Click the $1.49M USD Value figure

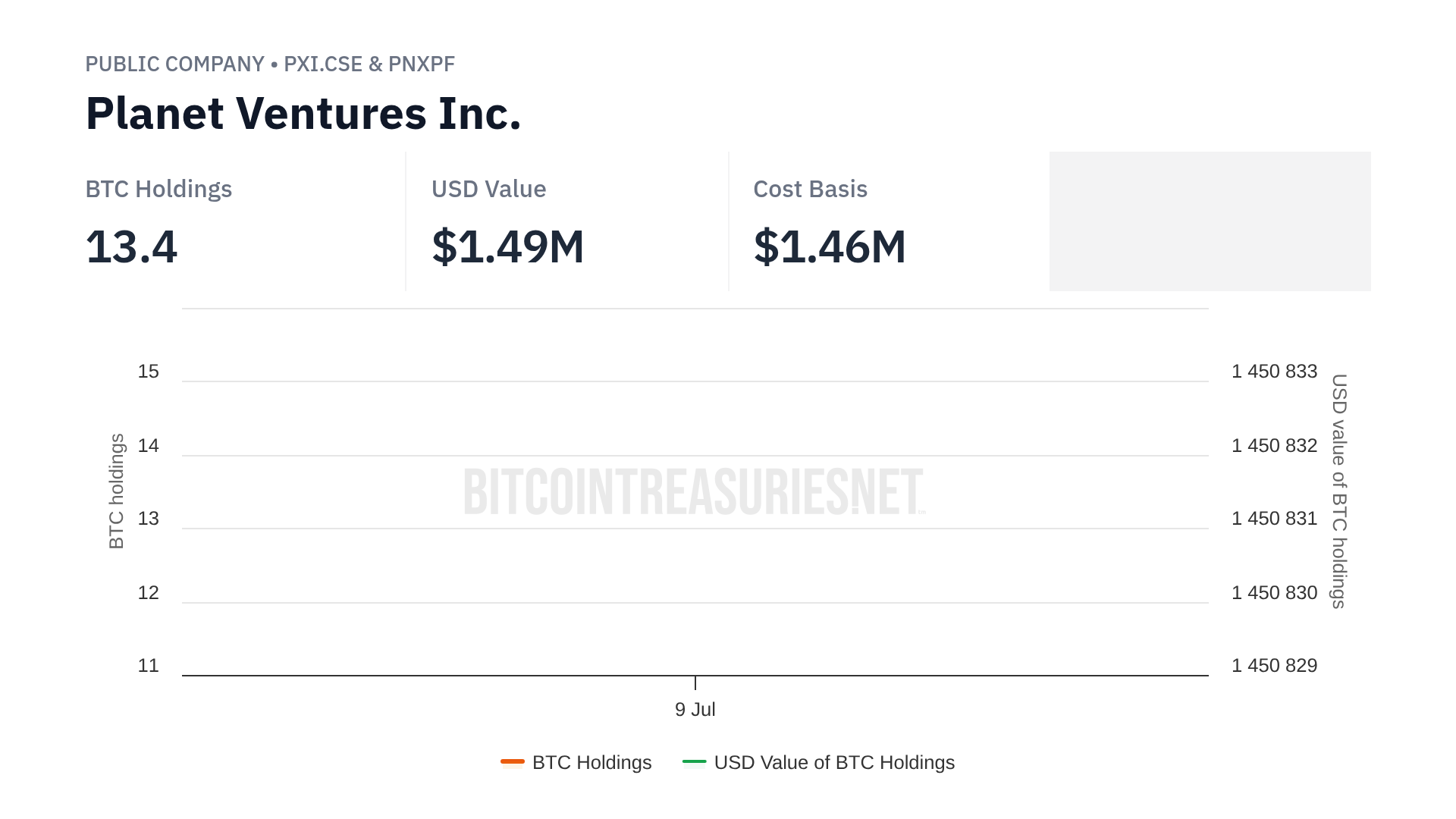click(507, 247)
